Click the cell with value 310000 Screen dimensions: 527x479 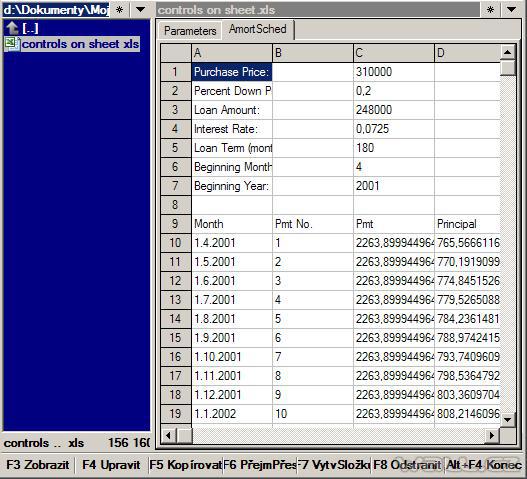click(x=394, y=72)
